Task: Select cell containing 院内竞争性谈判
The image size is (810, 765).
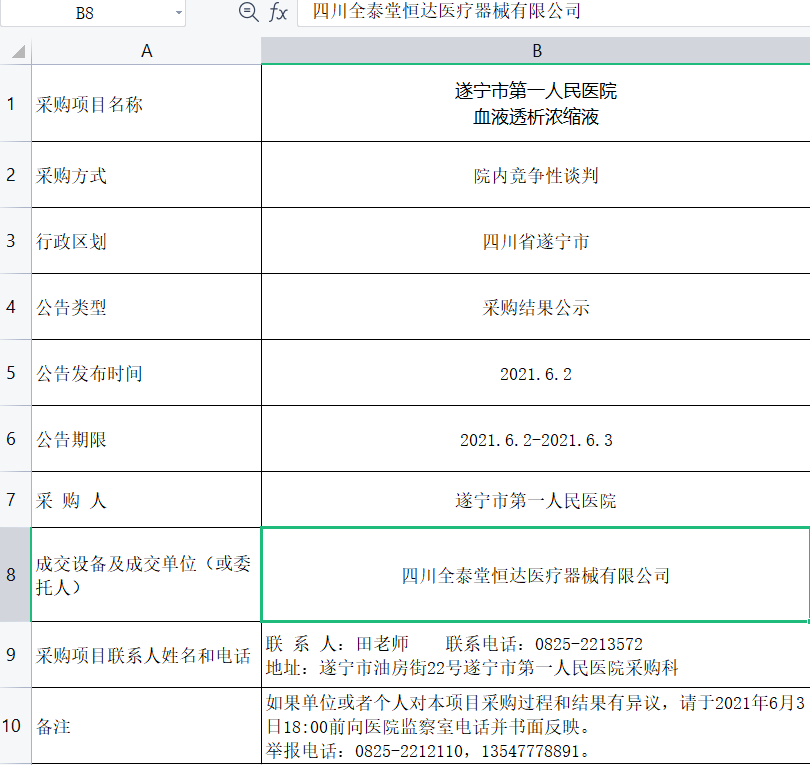Action: click(536, 175)
